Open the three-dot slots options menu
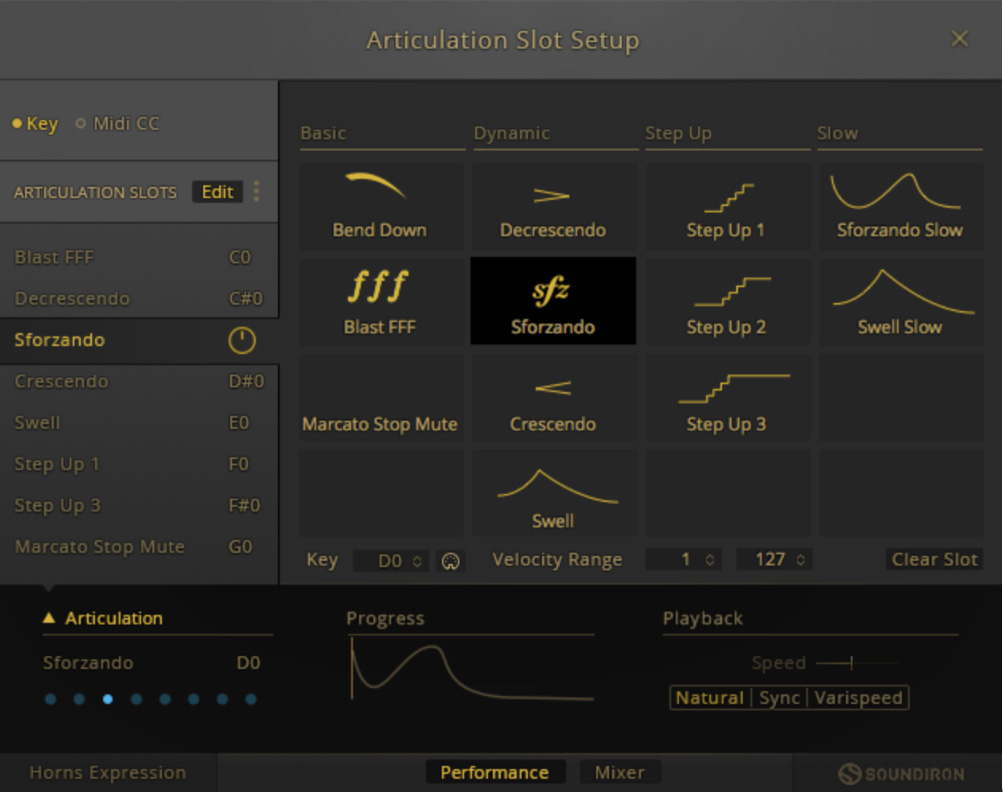This screenshot has width=1003, height=792. point(257,191)
